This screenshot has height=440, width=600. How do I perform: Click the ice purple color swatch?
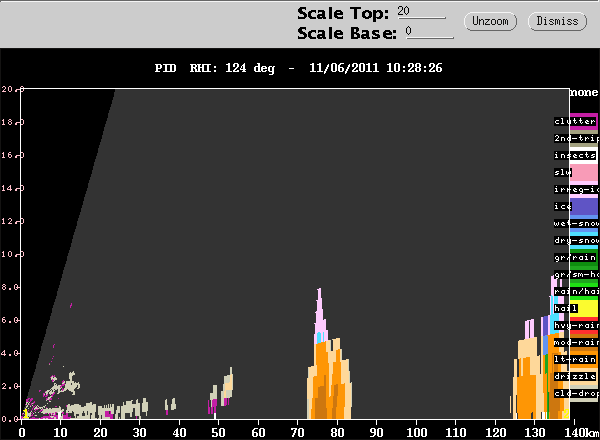pos(584,207)
